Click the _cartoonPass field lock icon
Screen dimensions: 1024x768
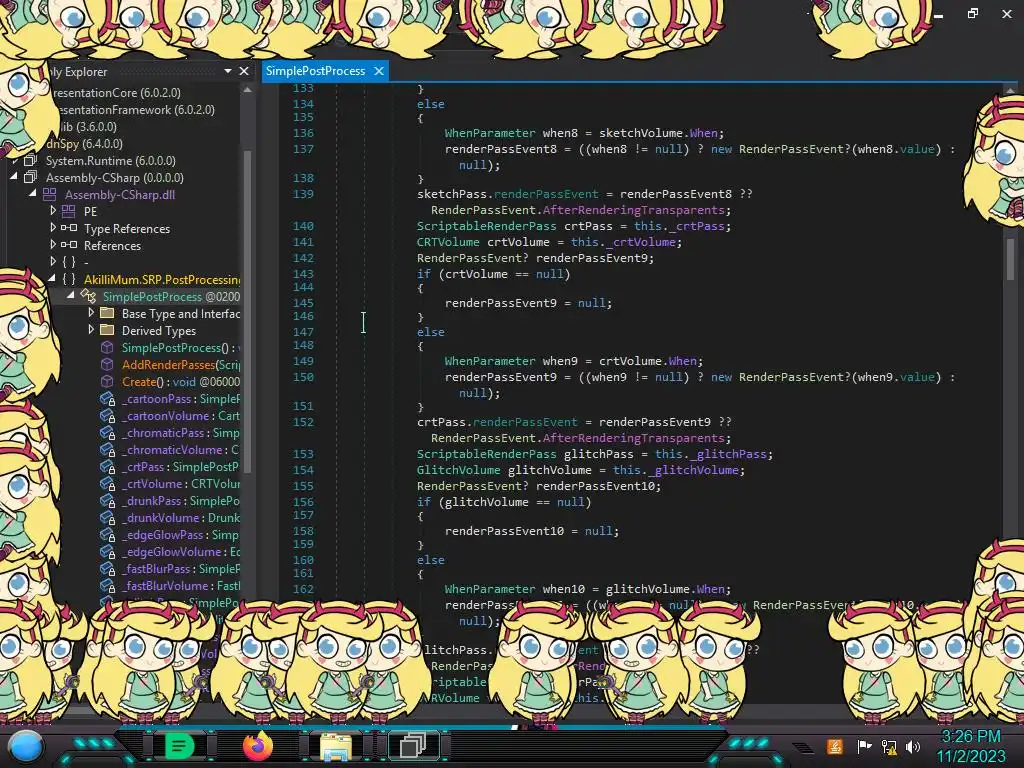click(107, 399)
